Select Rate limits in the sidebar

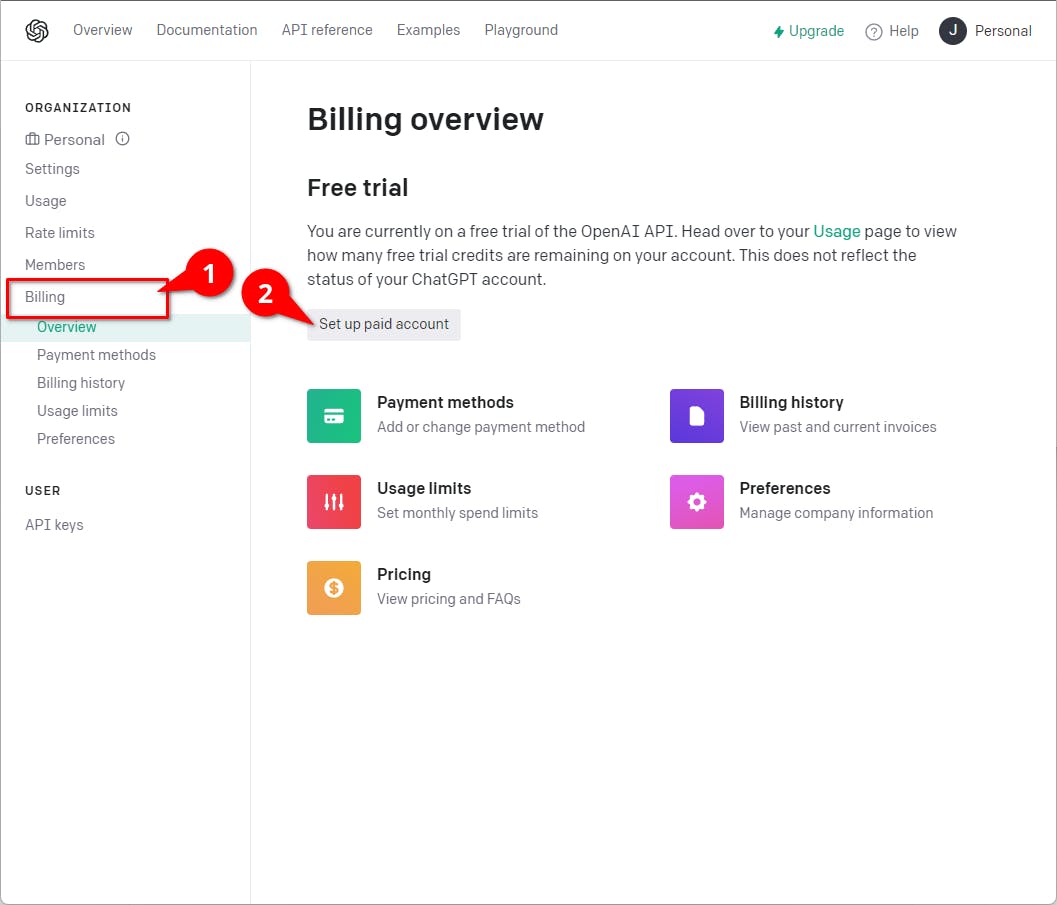coord(60,233)
